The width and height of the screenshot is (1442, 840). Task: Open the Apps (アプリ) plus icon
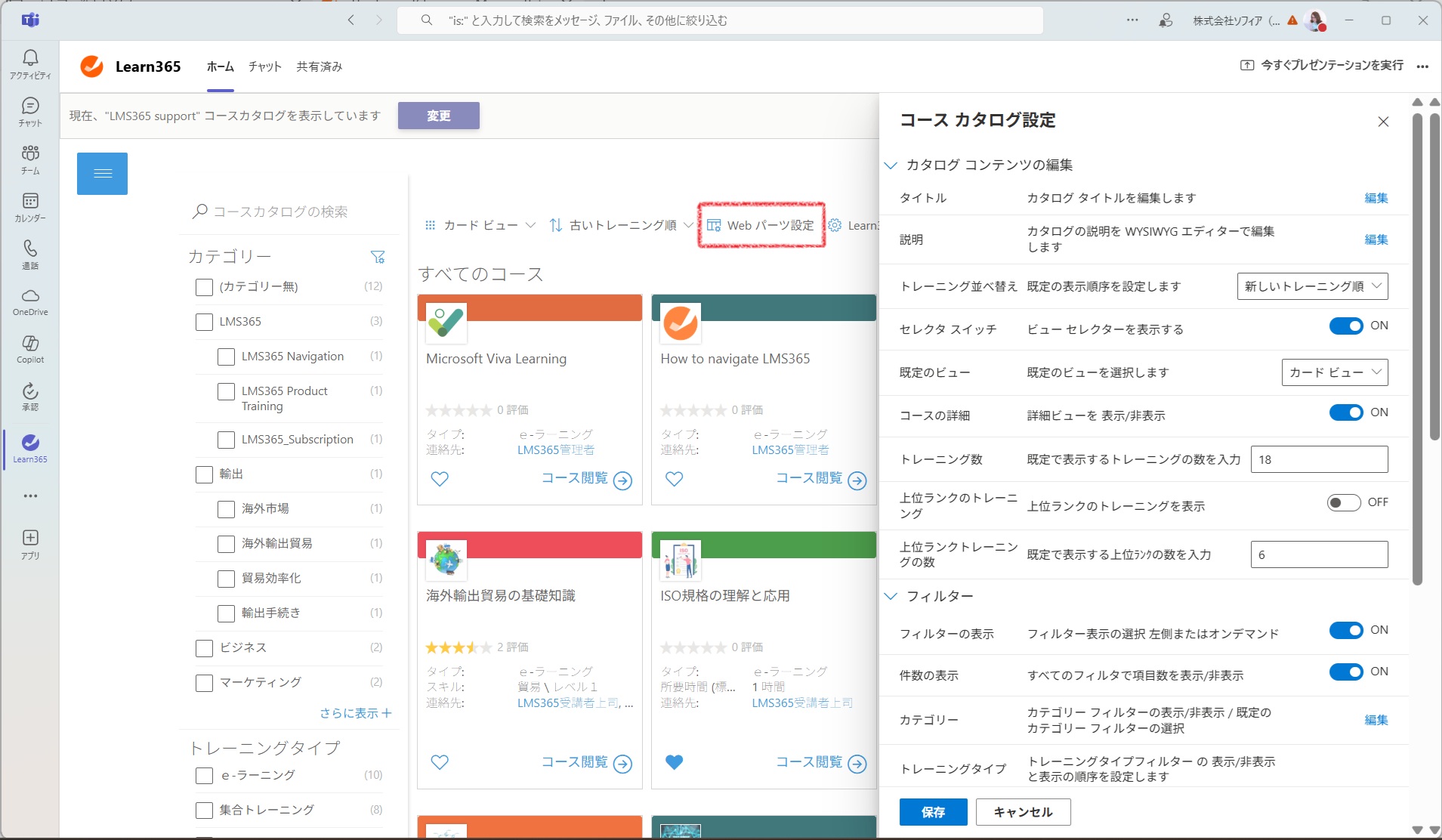click(30, 544)
